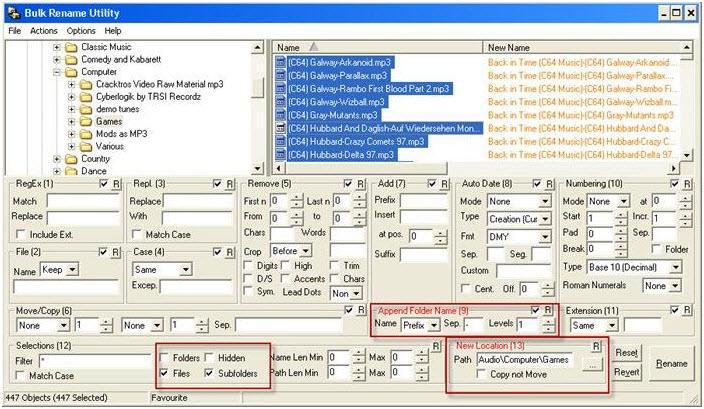Toggle the Digits checkbox in Remove
Screen dimensions: 704x409
pos(247,266)
